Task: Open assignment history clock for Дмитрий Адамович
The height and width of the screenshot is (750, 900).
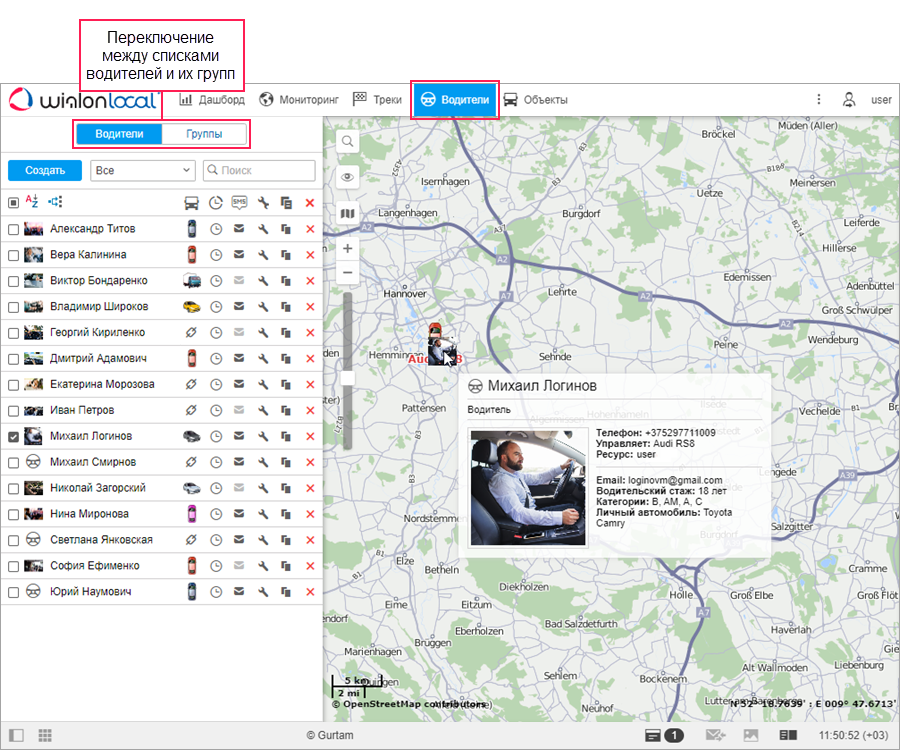Action: click(x=216, y=358)
